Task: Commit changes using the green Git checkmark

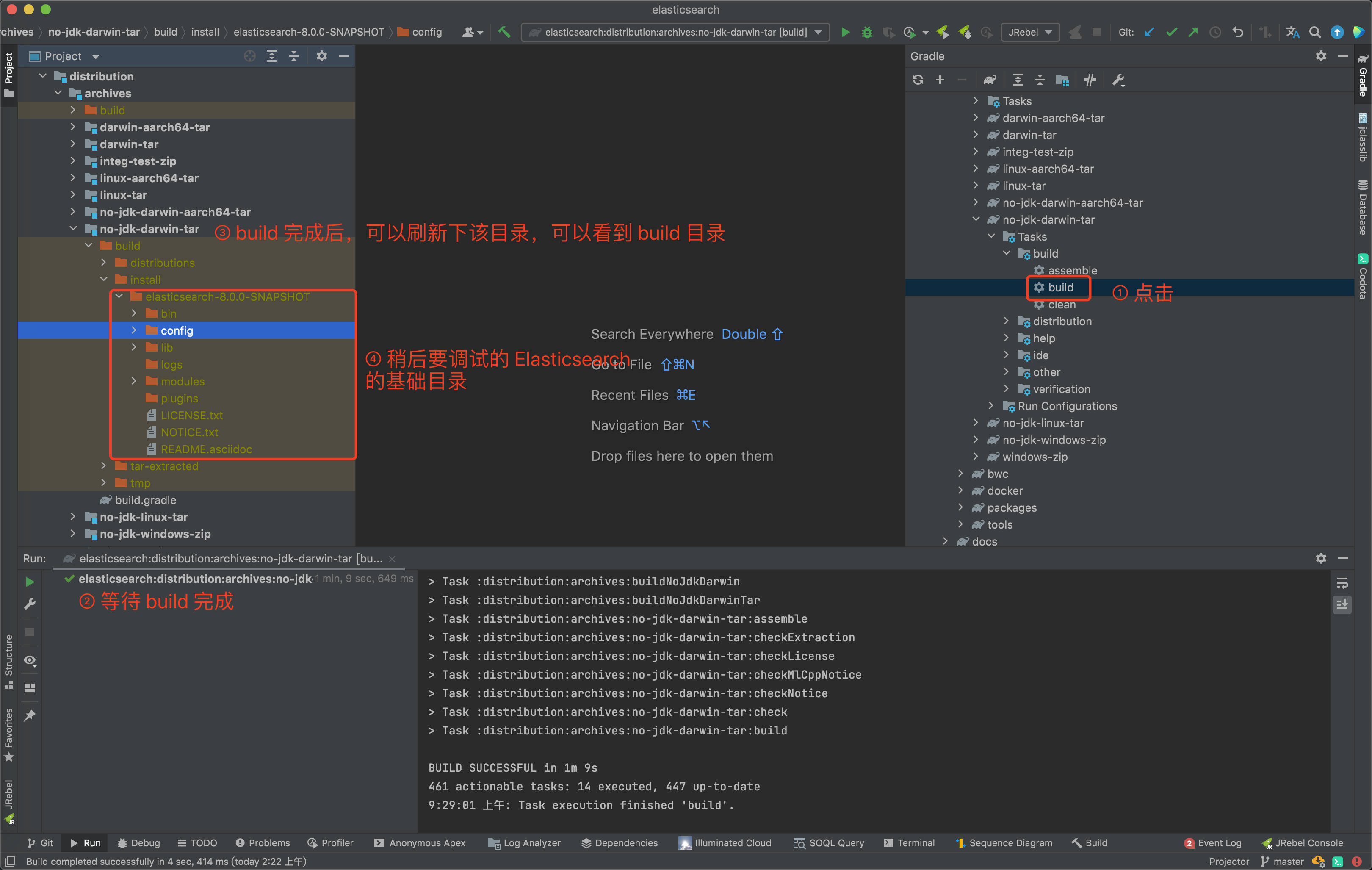Action: pyautogui.click(x=1171, y=33)
